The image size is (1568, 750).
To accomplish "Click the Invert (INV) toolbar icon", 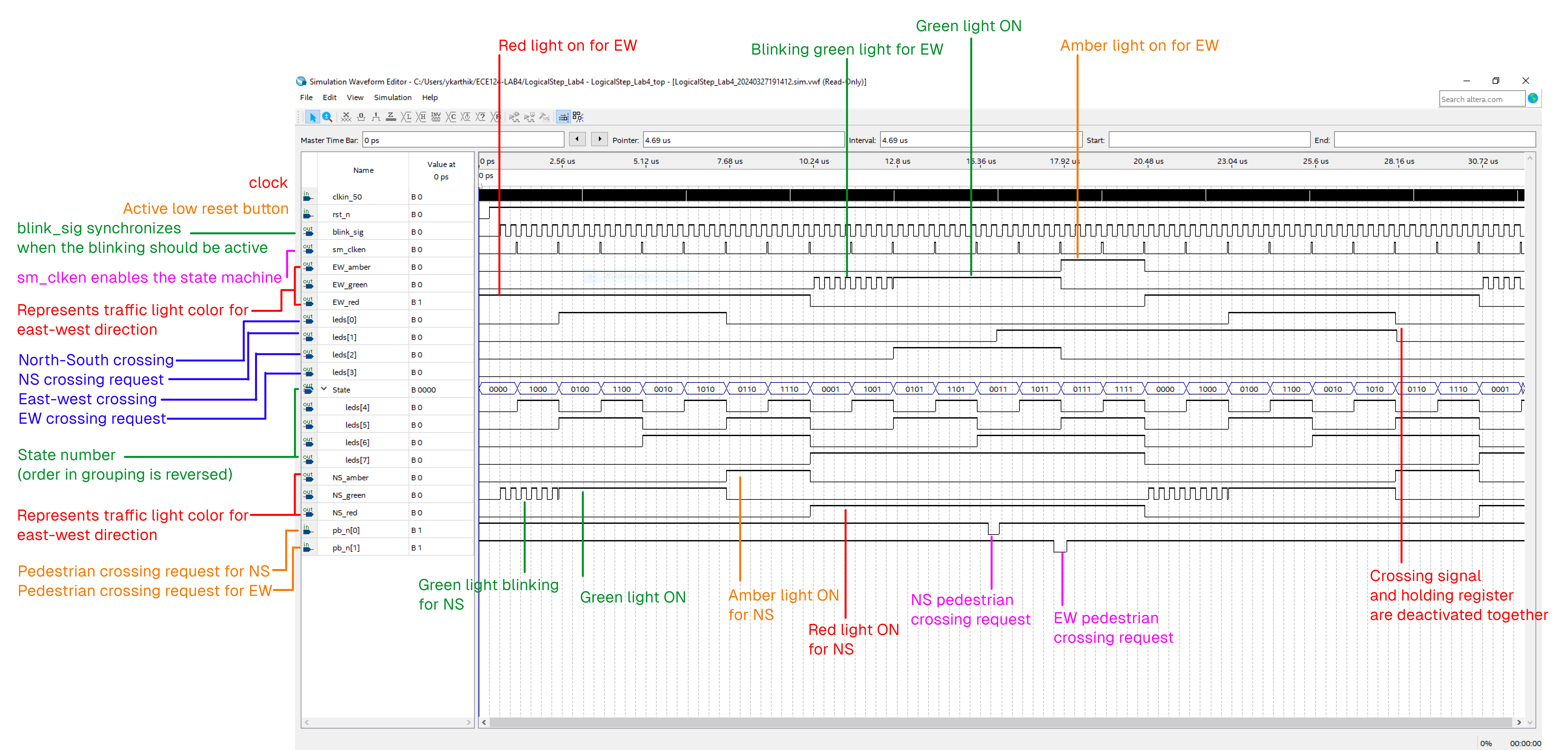I will tap(436, 117).
